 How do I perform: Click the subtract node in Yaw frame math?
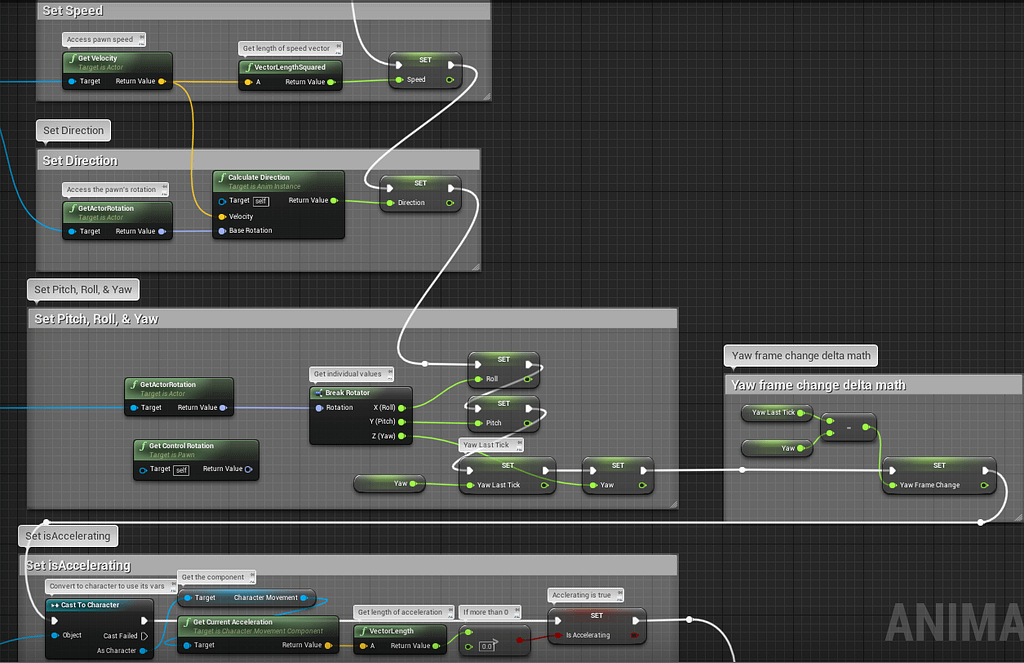coord(848,426)
